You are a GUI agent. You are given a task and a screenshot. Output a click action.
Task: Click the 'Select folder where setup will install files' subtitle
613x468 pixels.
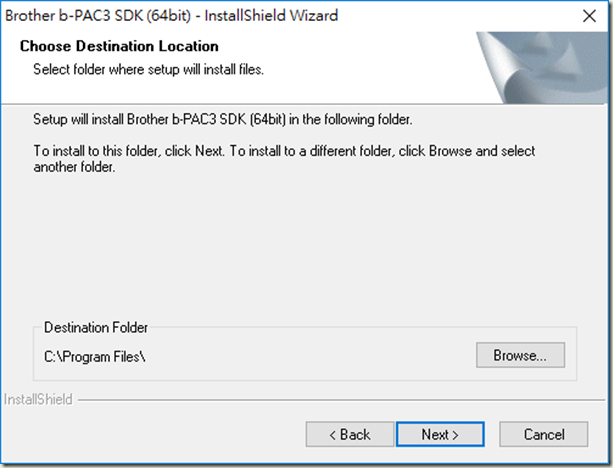149,70
